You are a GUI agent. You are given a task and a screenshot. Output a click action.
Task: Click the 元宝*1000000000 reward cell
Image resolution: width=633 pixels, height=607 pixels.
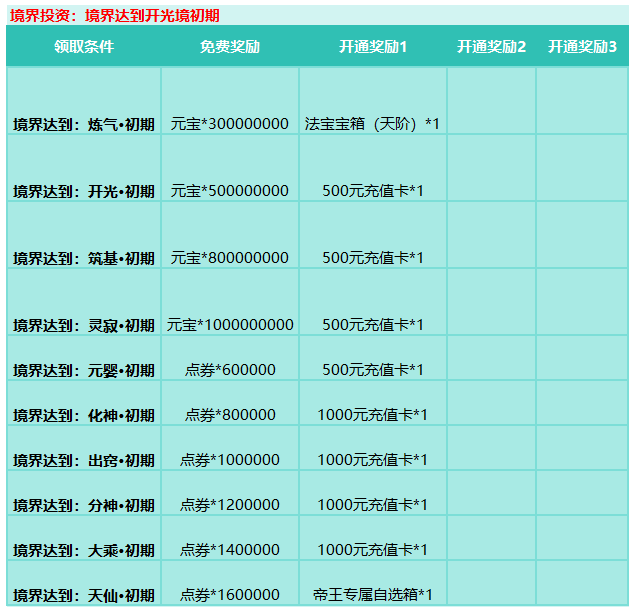tap(230, 325)
